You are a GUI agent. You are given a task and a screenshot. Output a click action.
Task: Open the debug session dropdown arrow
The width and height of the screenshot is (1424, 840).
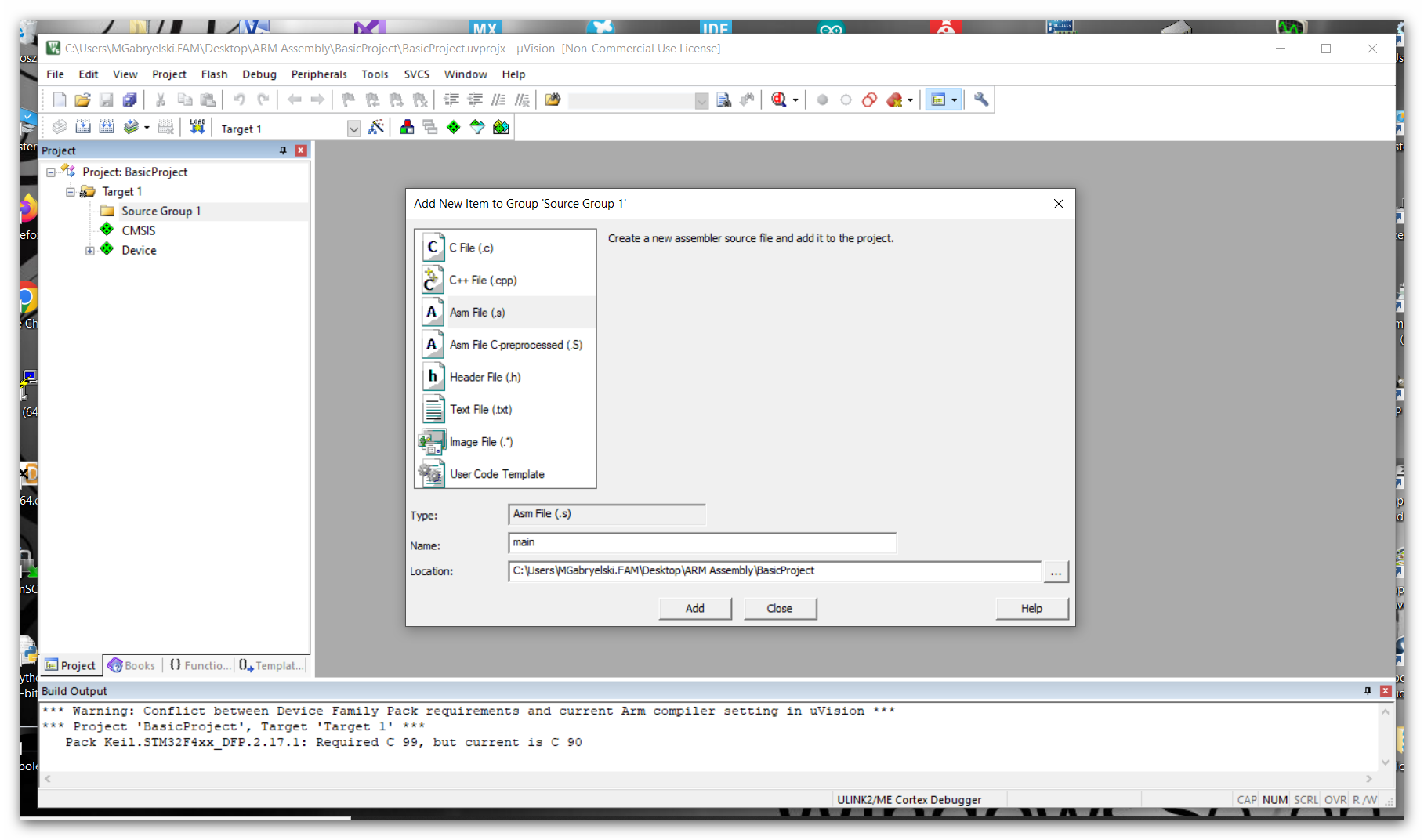pos(795,100)
